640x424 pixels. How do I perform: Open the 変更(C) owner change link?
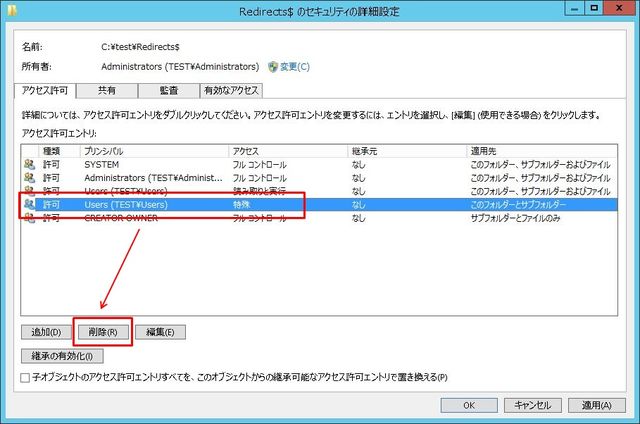point(294,67)
